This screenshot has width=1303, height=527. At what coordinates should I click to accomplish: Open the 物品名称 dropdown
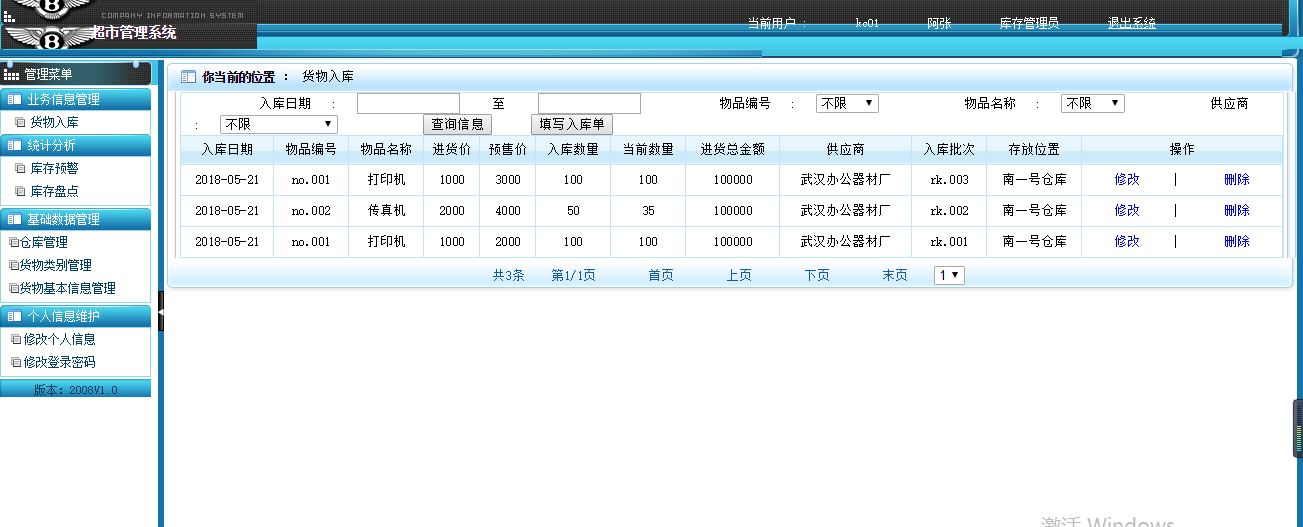1092,103
